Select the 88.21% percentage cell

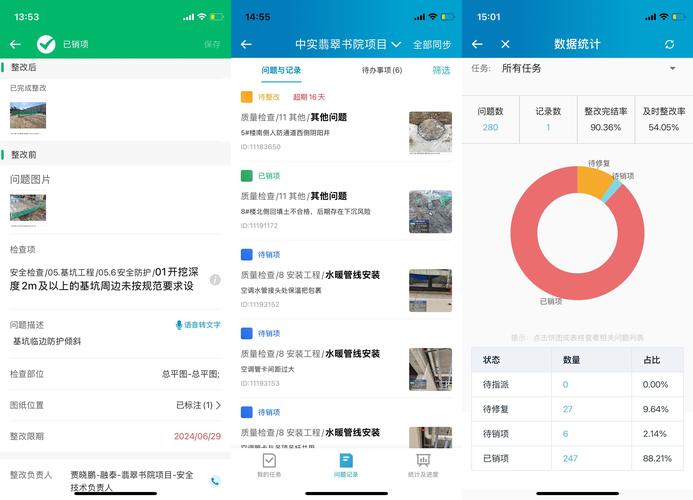657,458
